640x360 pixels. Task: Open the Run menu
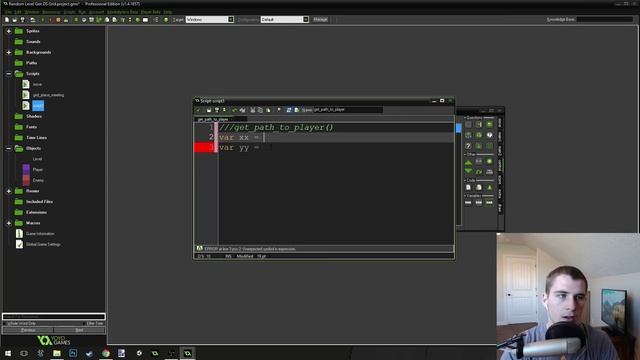[82, 12]
